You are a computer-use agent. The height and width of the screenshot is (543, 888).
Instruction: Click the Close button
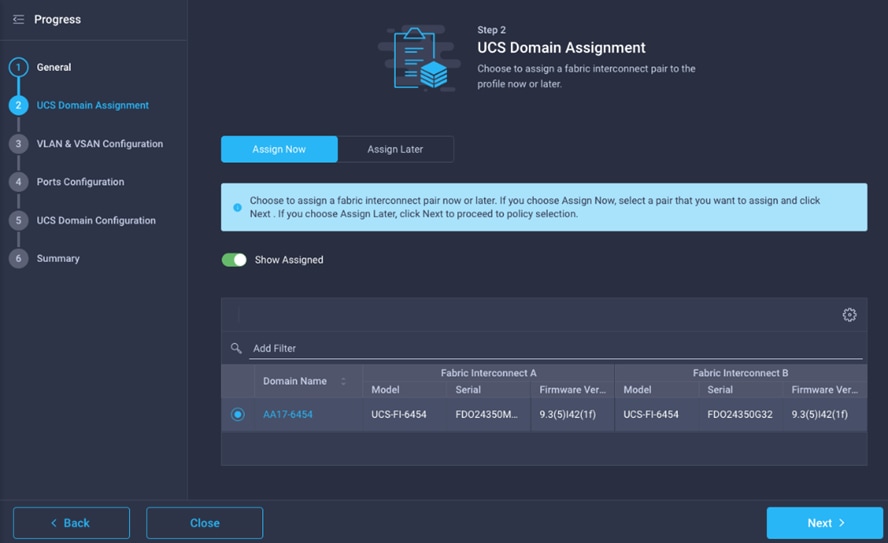204,523
